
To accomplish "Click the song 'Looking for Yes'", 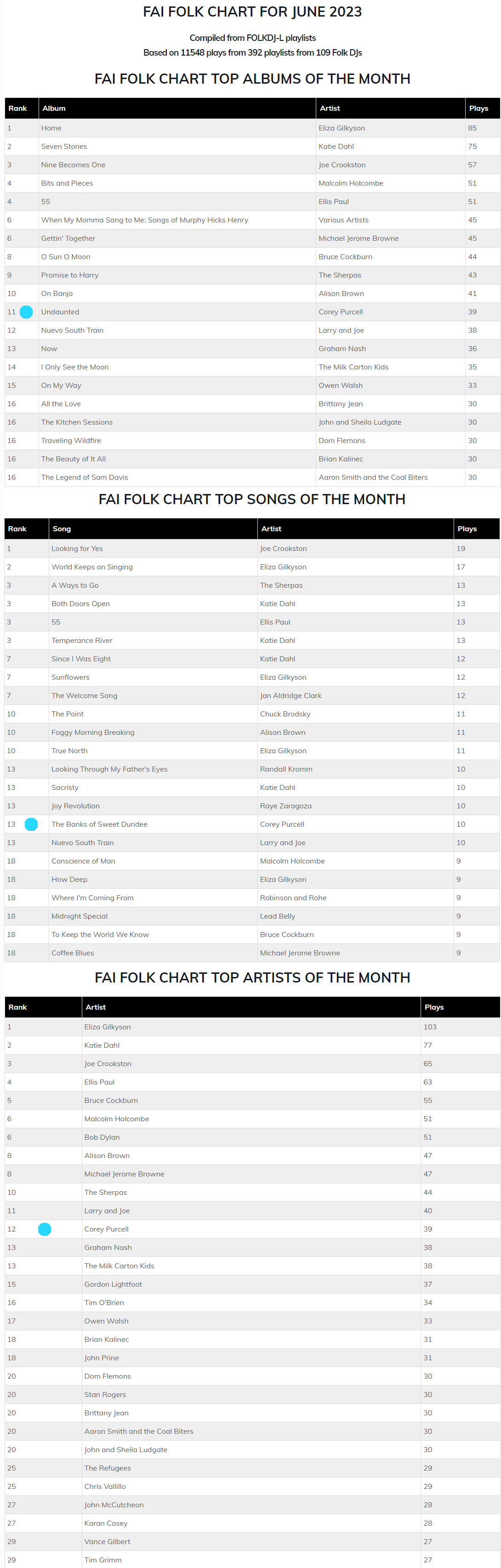I will click(77, 548).
